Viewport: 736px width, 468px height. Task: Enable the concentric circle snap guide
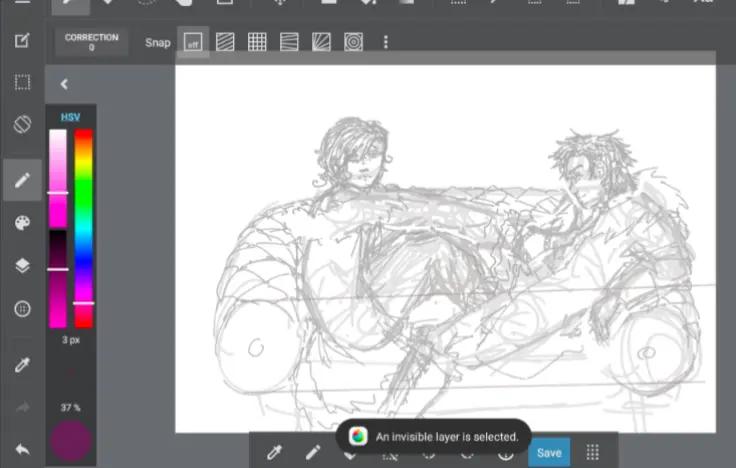point(353,42)
